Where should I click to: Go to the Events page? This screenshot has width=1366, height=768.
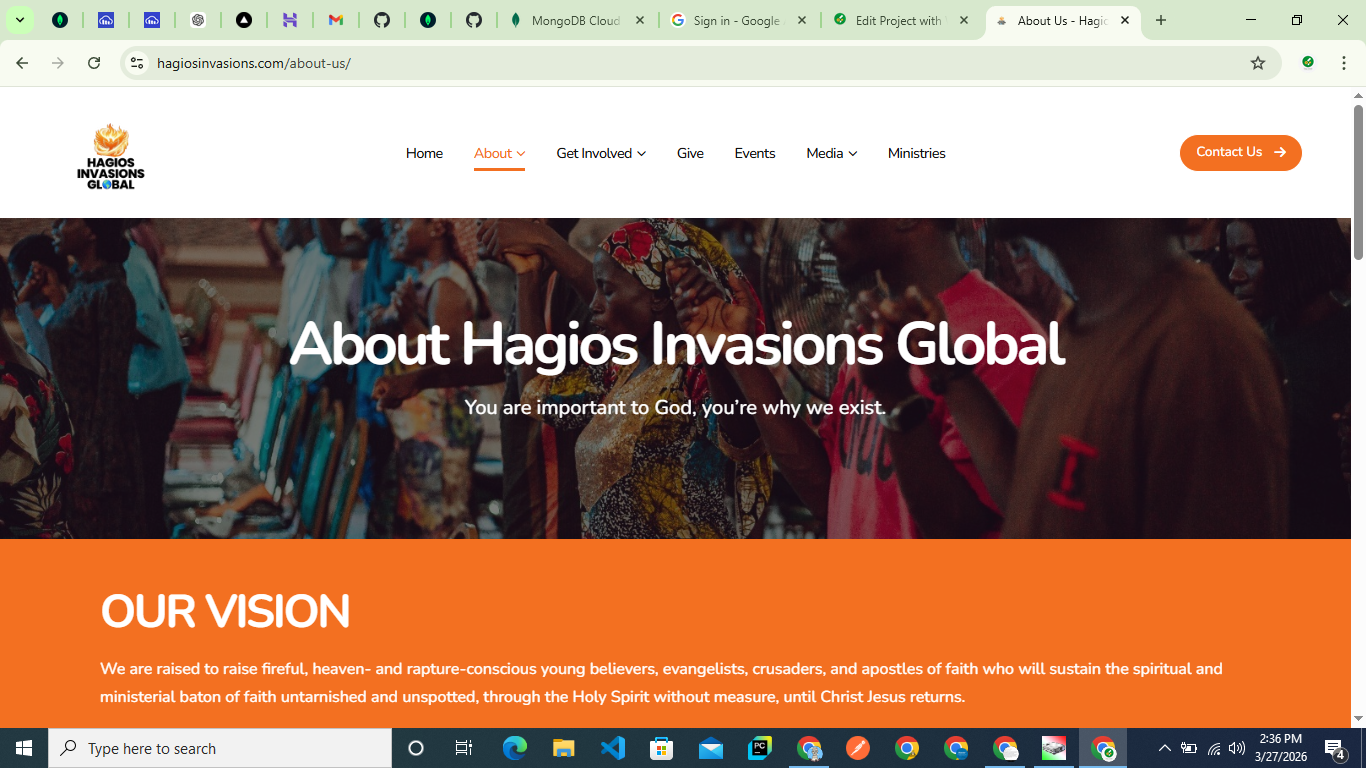tap(755, 153)
